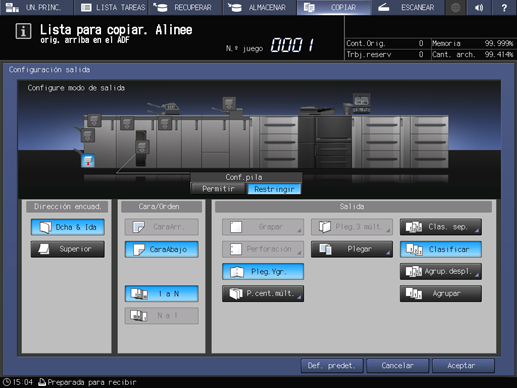Click the speaker volume icon
This screenshot has width=517, height=388.
pos(479,7)
